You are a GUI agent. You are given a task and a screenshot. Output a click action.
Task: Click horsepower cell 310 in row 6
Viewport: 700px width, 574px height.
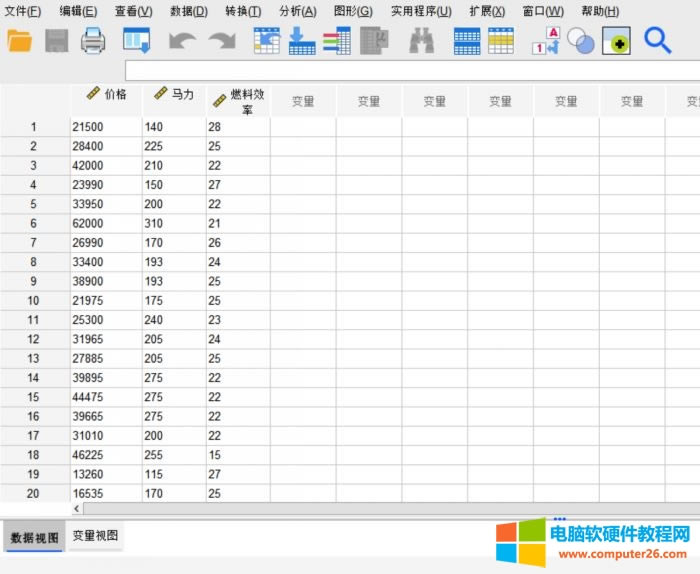click(174, 223)
